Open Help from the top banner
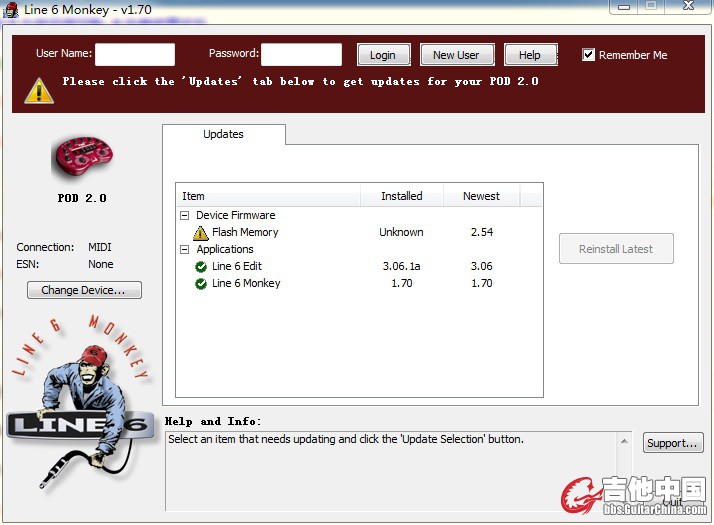The height and width of the screenshot is (525, 714). [x=529, y=55]
